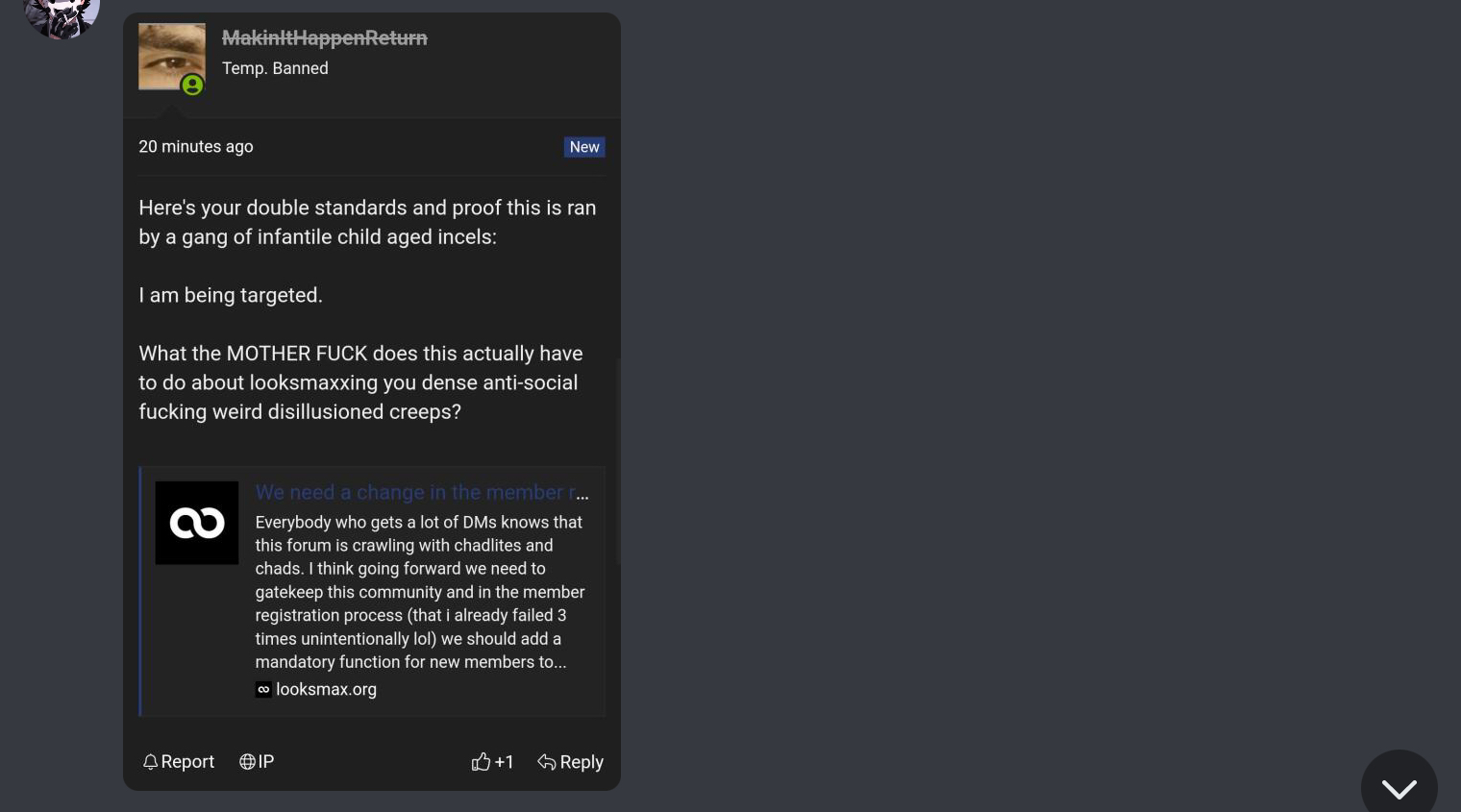Open the infinity logo link preview image
This screenshot has width=1461, height=812.
[197, 523]
